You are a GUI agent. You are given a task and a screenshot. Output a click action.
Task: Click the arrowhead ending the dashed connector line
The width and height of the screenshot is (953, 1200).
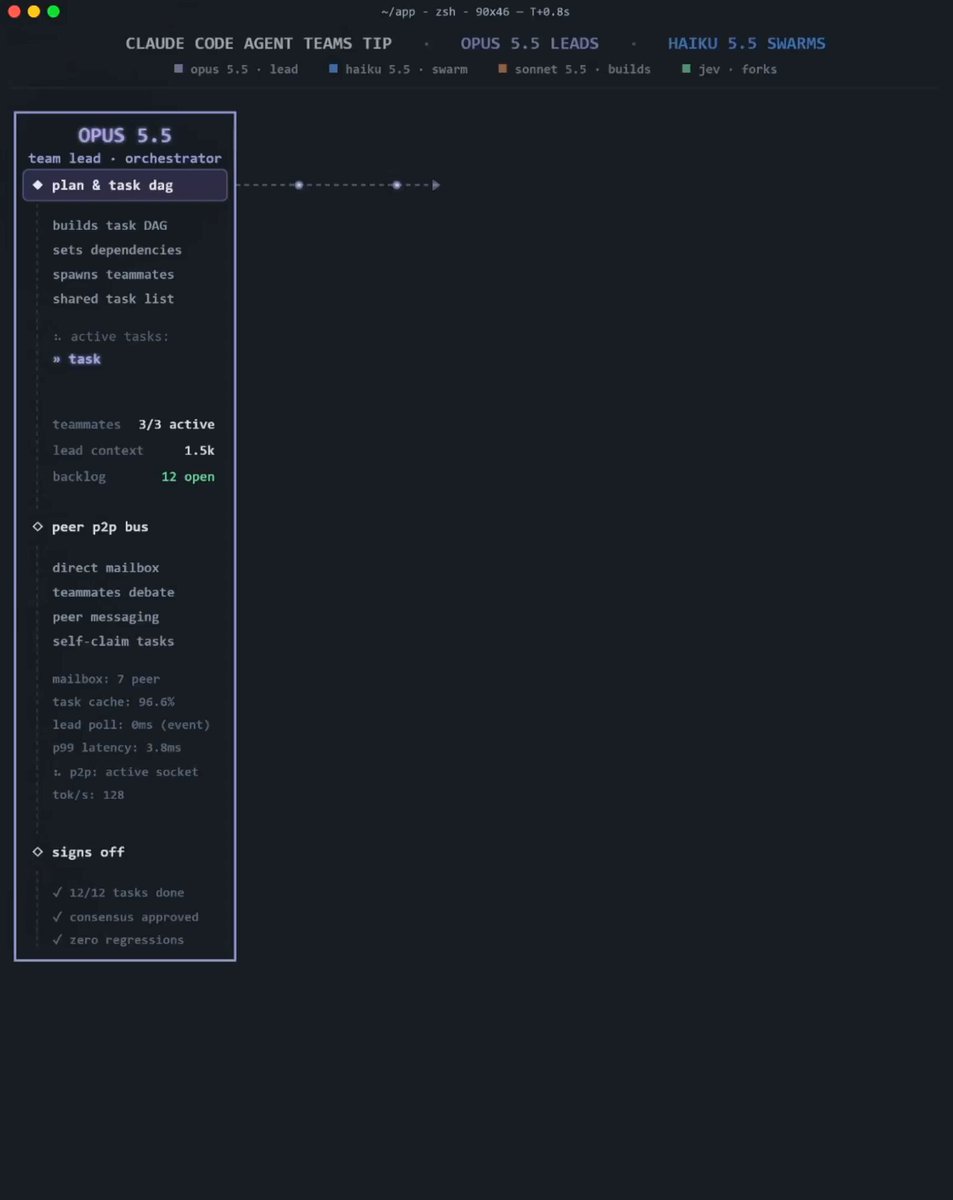click(x=436, y=185)
